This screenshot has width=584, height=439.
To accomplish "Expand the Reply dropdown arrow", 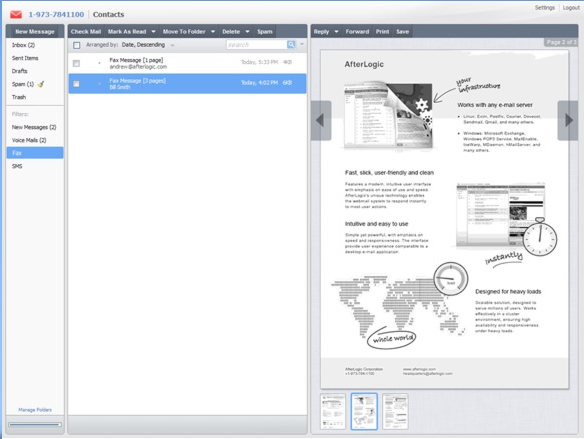I will point(336,32).
